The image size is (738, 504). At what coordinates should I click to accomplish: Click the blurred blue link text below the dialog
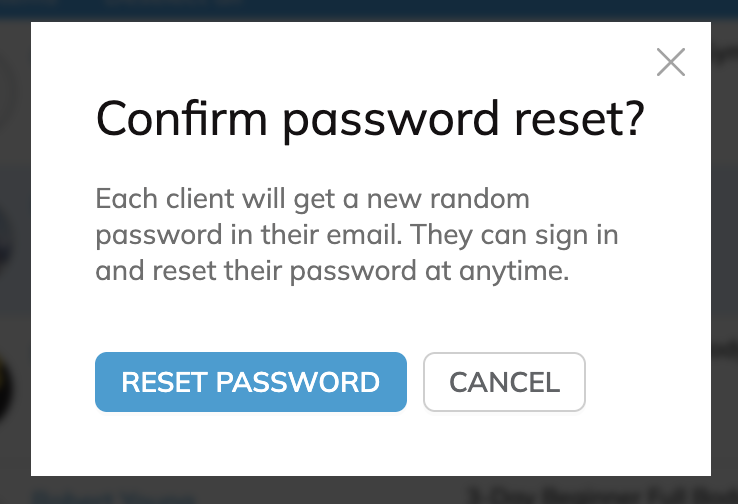click(113, 497)
